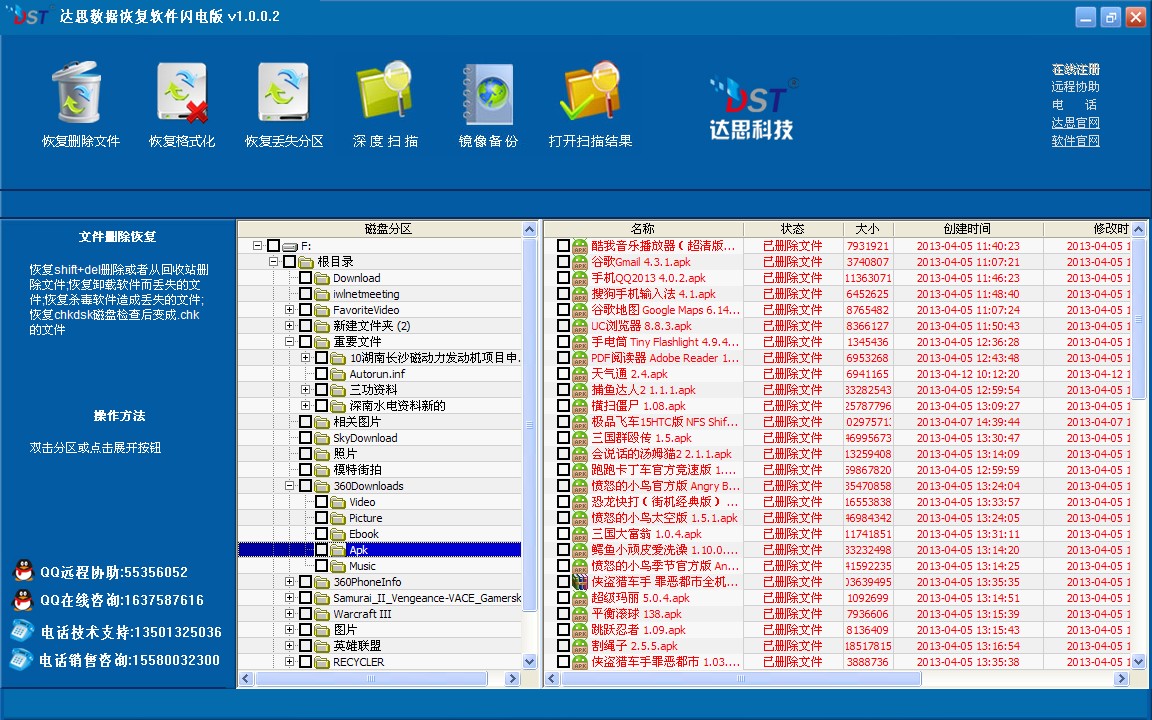Click the APK icon of 割绳子 2.5.5.apk
The image size is (1152, 720).
click(x=580, y=646)
